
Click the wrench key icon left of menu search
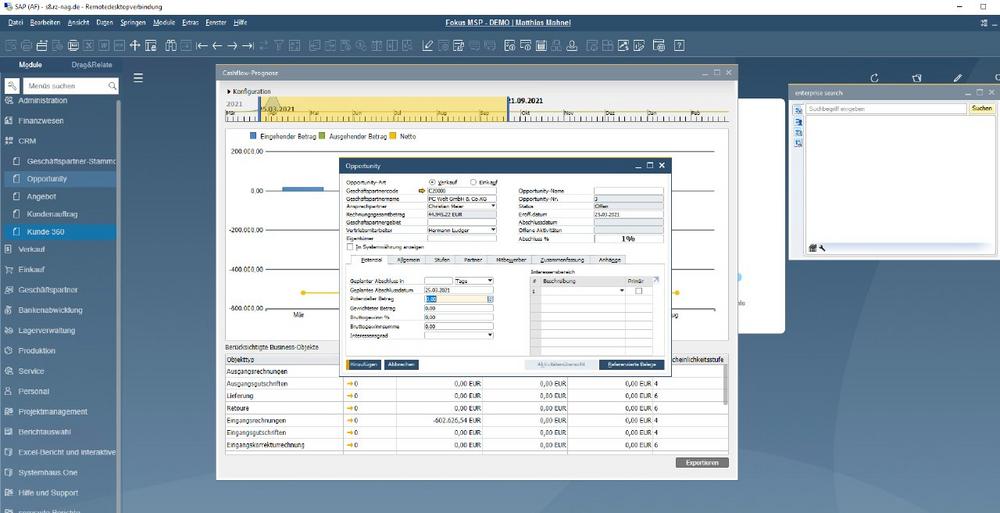(12, 86)
